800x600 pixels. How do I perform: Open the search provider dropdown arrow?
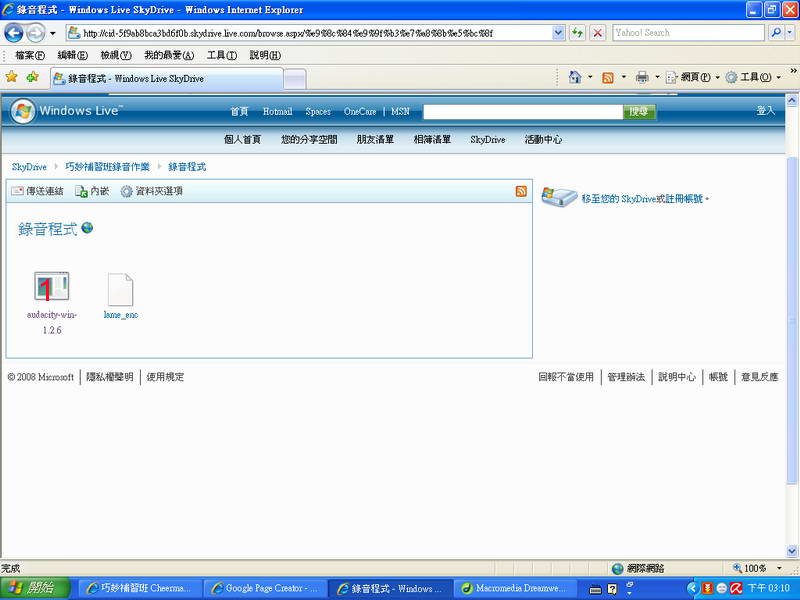[x=789, y=33]
